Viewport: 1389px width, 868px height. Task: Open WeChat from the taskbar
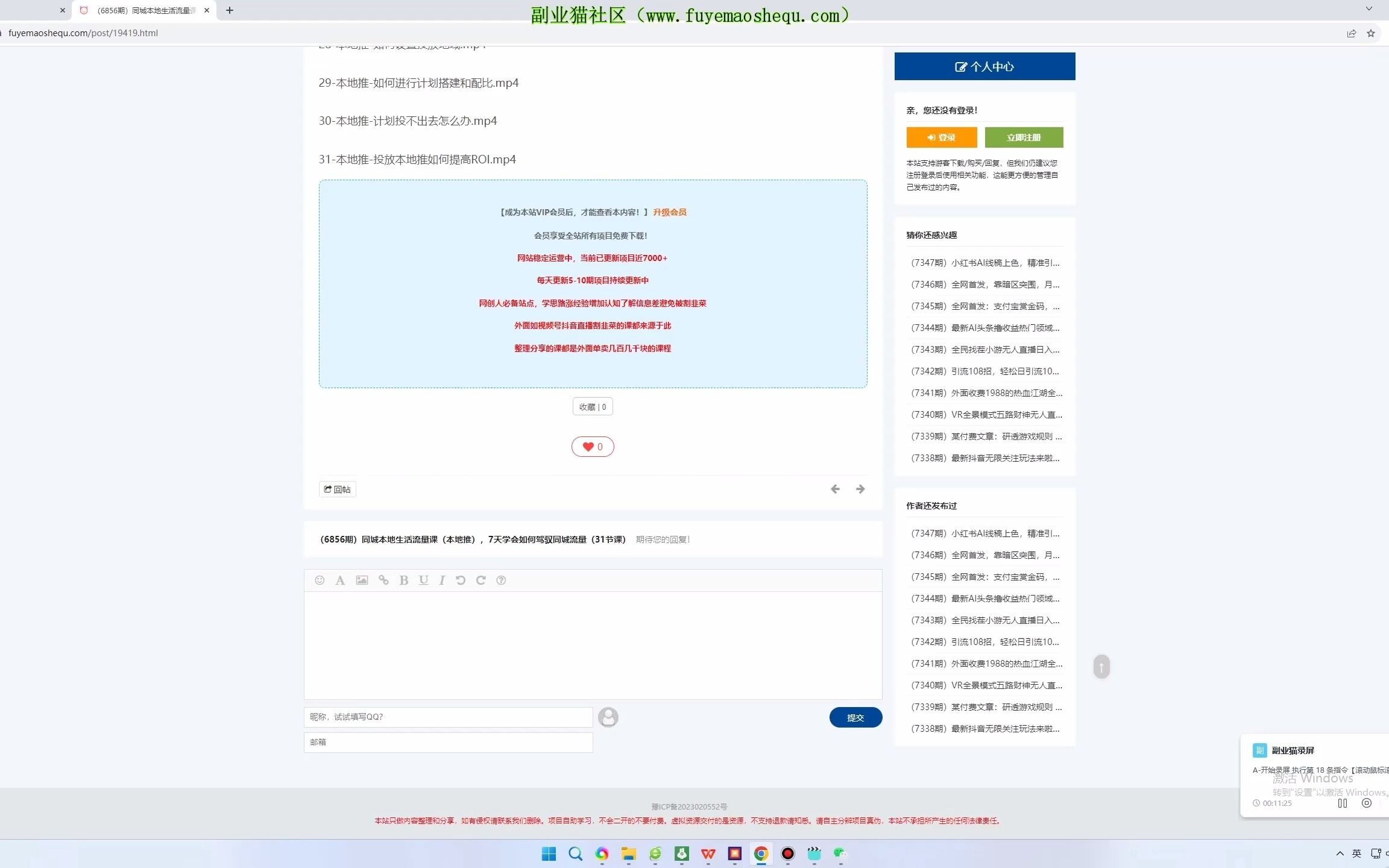pyautogui.click(x=840, y=854)
